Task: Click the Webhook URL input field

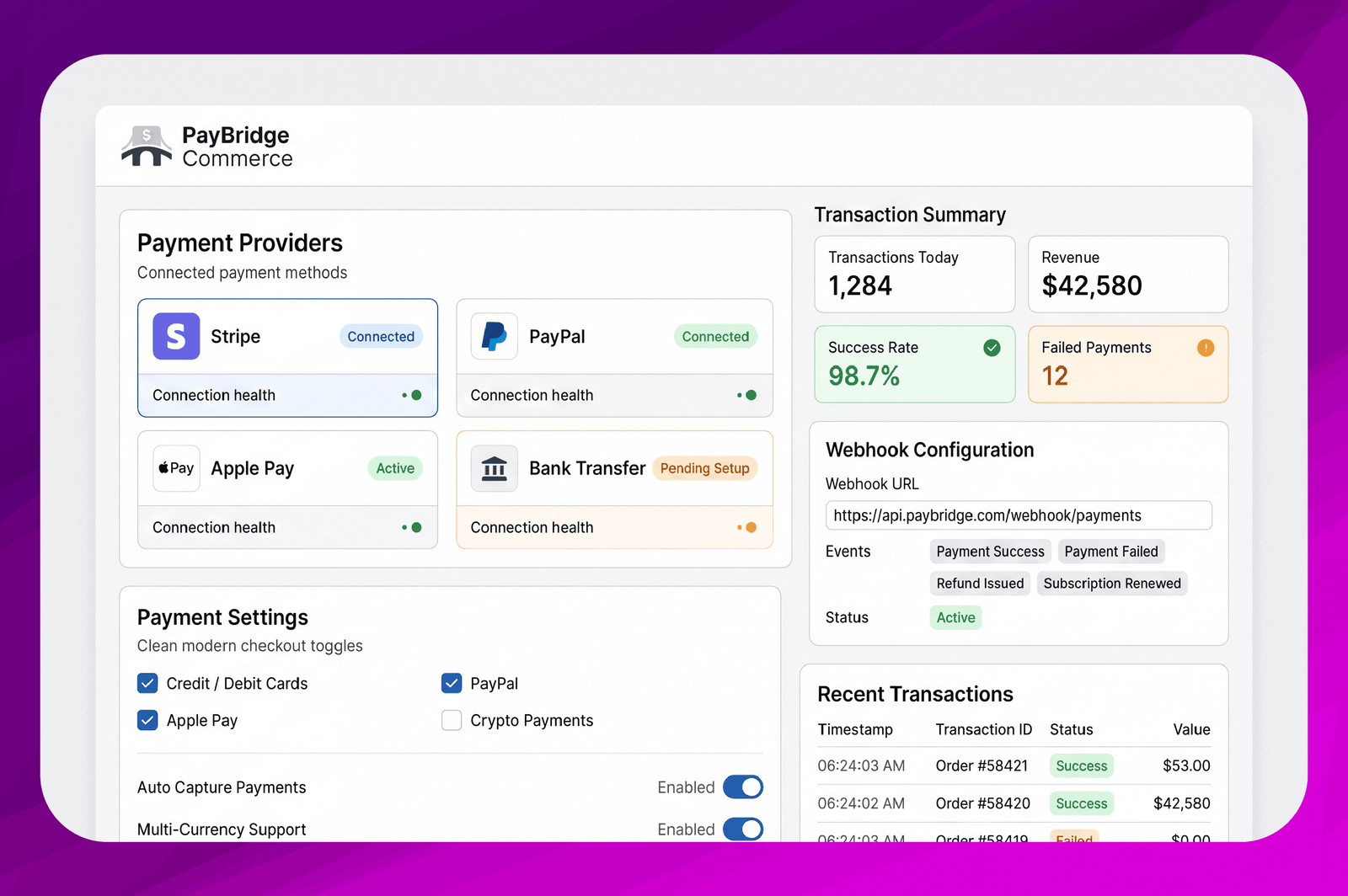Action: tap(1019, 515)
